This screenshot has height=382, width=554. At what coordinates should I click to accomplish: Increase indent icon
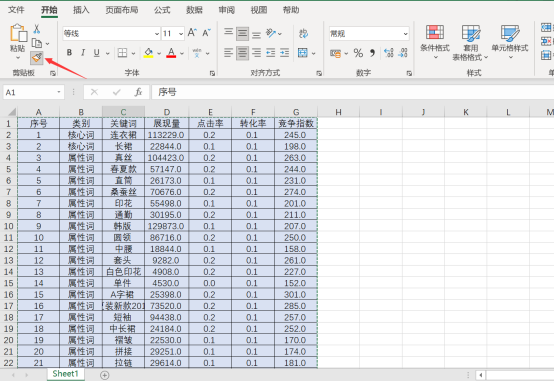point(284,53)
